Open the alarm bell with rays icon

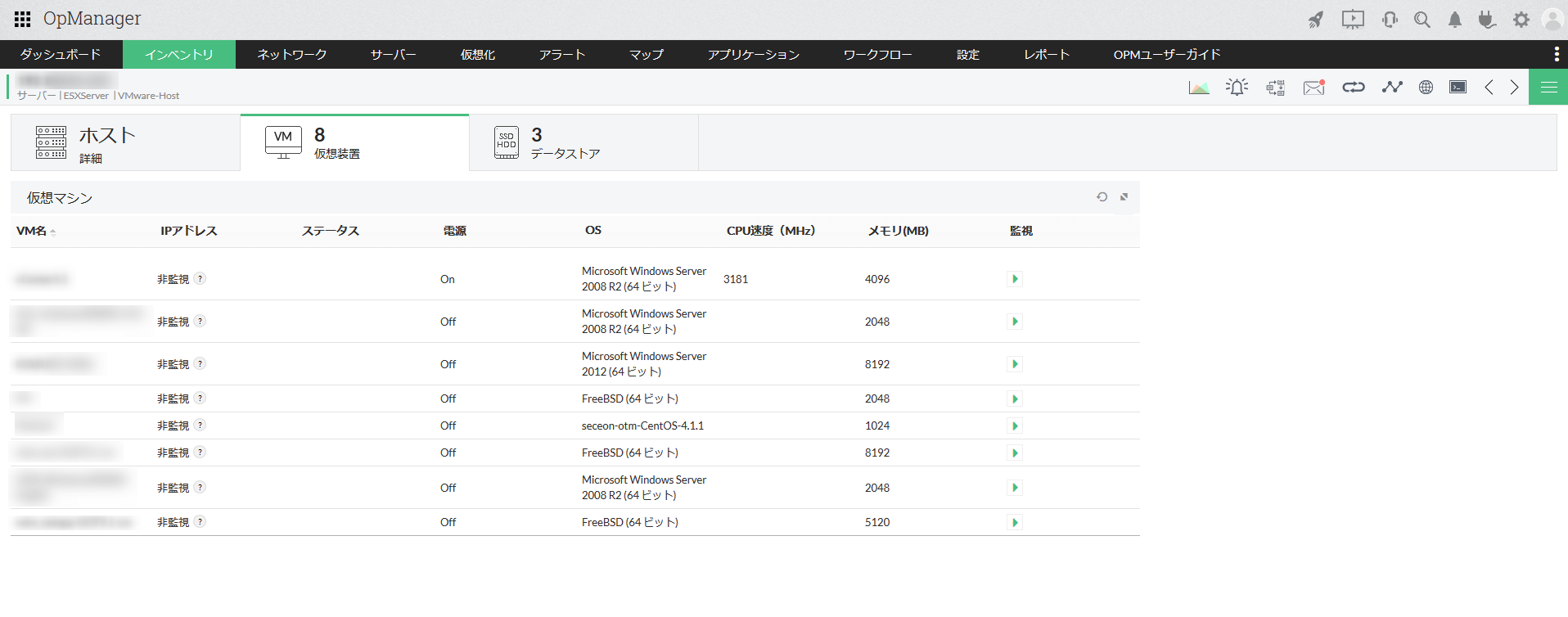pyautogui.click(x=1237, y=87)
